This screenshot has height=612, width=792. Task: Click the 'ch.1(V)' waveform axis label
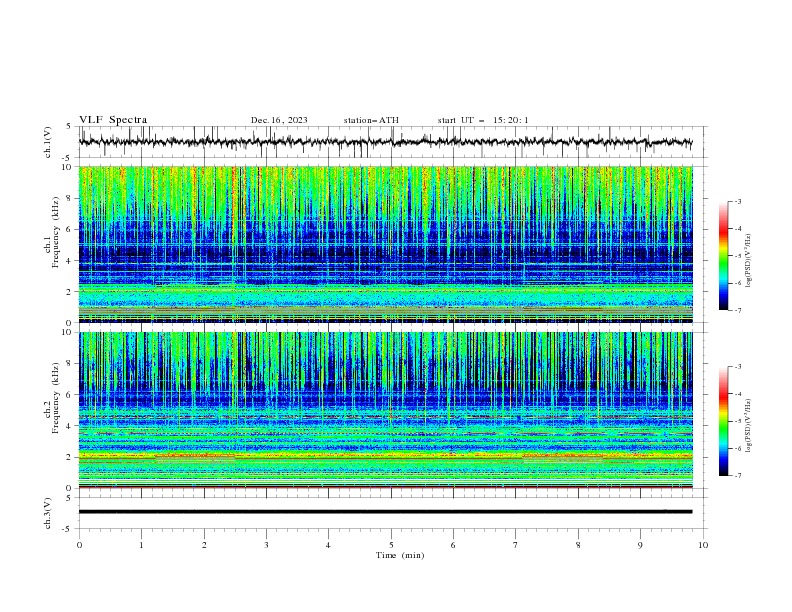tap(48, 142)
